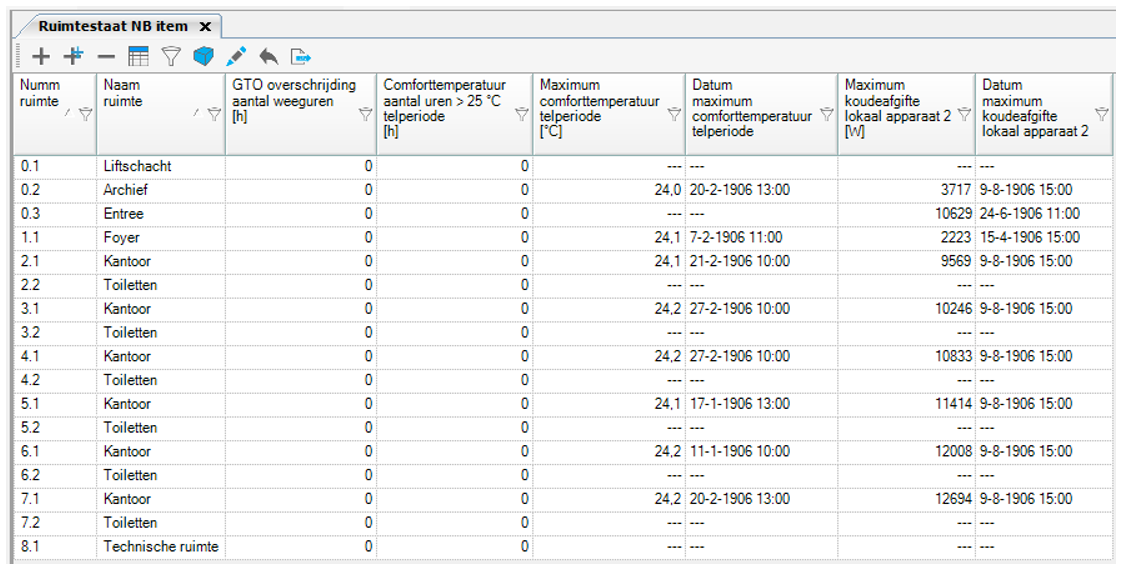Open filter dropdown on GTO overschrijding column
1122x570 pixels.
tap(365, 115)
